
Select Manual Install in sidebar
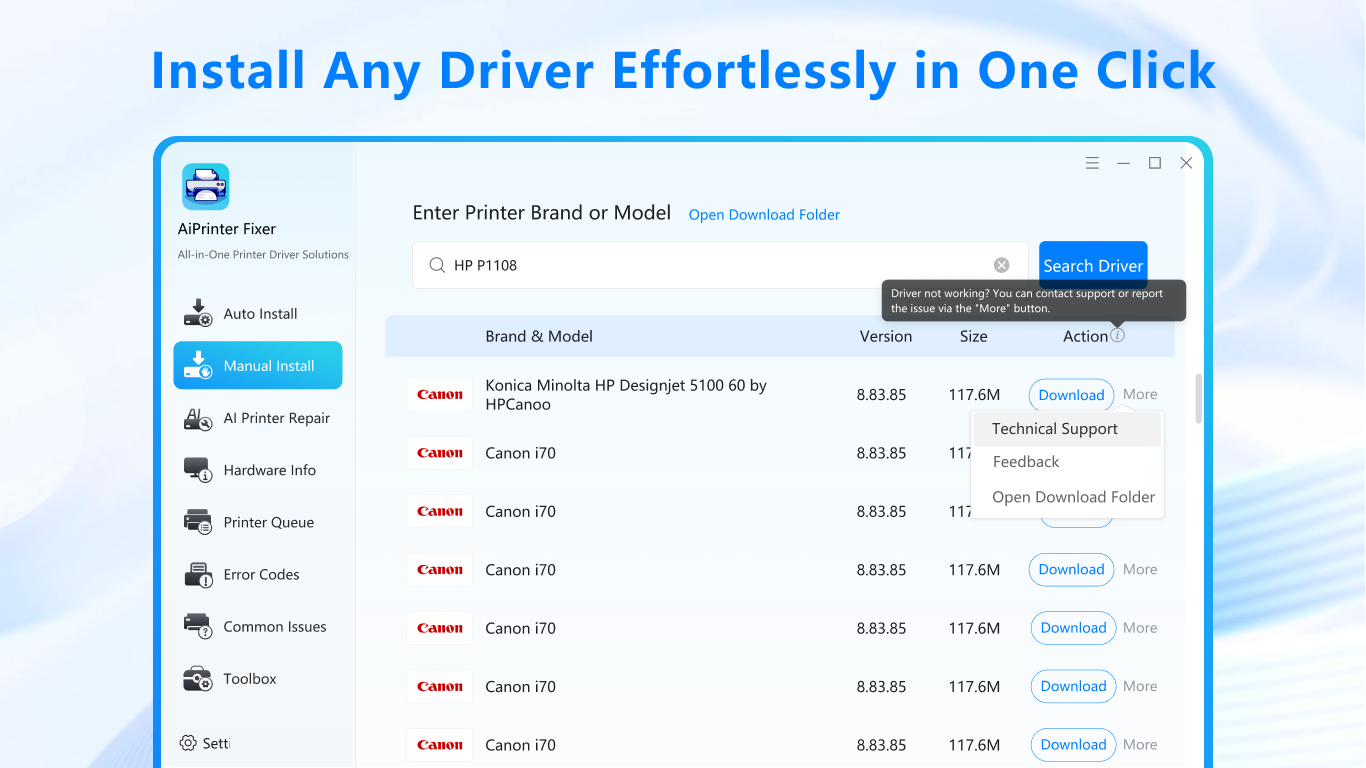point(258,366)
